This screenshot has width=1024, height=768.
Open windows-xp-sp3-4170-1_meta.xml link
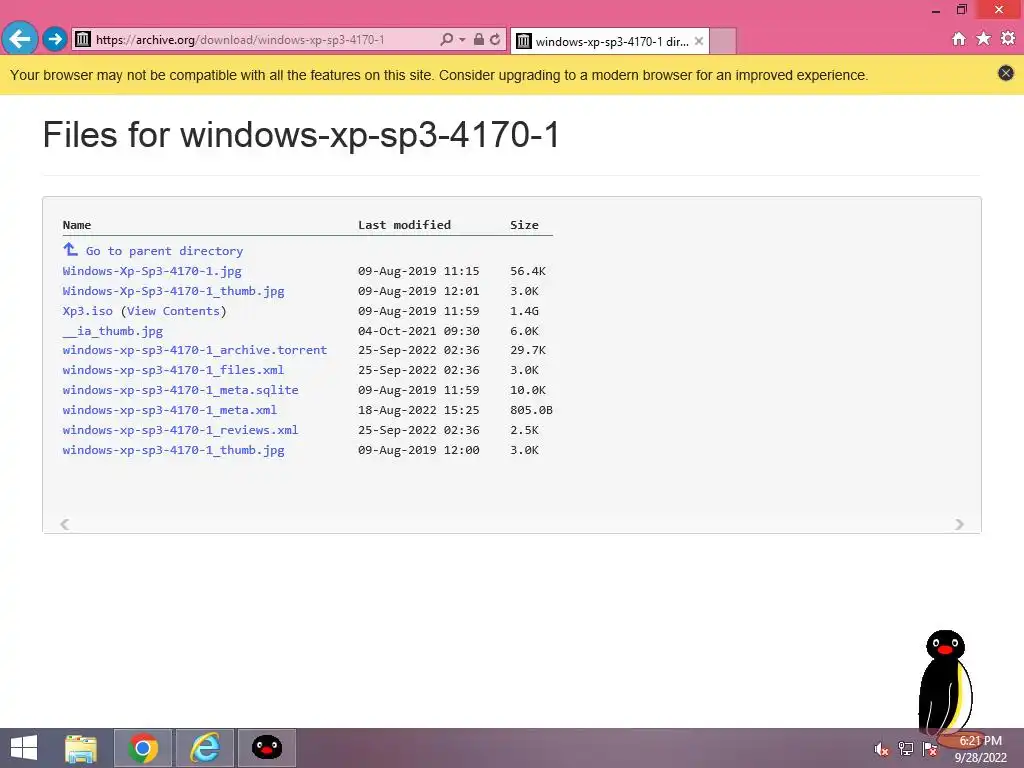click(x=170, y=410)
